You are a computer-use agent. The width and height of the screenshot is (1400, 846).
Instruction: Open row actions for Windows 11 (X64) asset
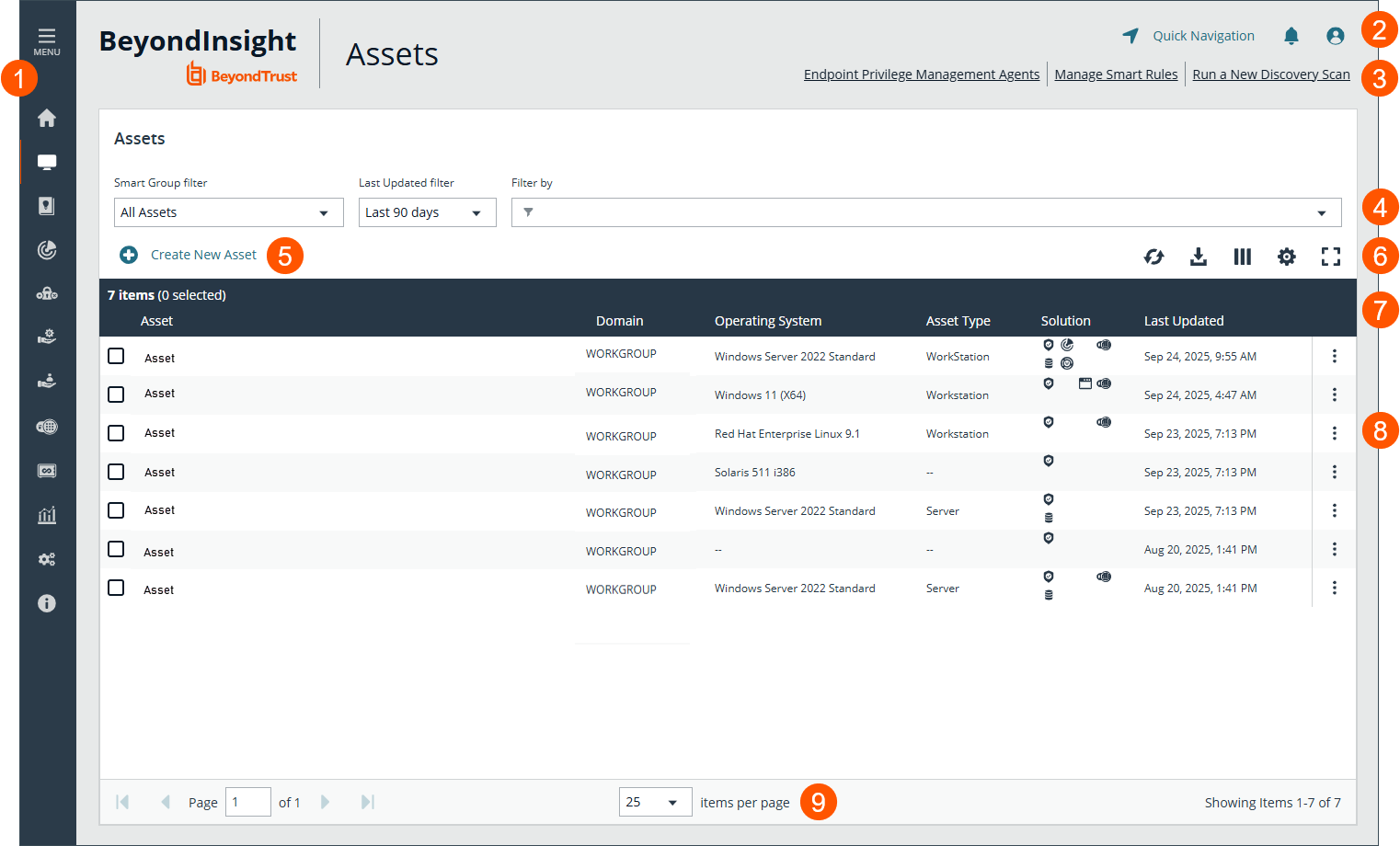pyautogui.click(x=1335, y=394)
